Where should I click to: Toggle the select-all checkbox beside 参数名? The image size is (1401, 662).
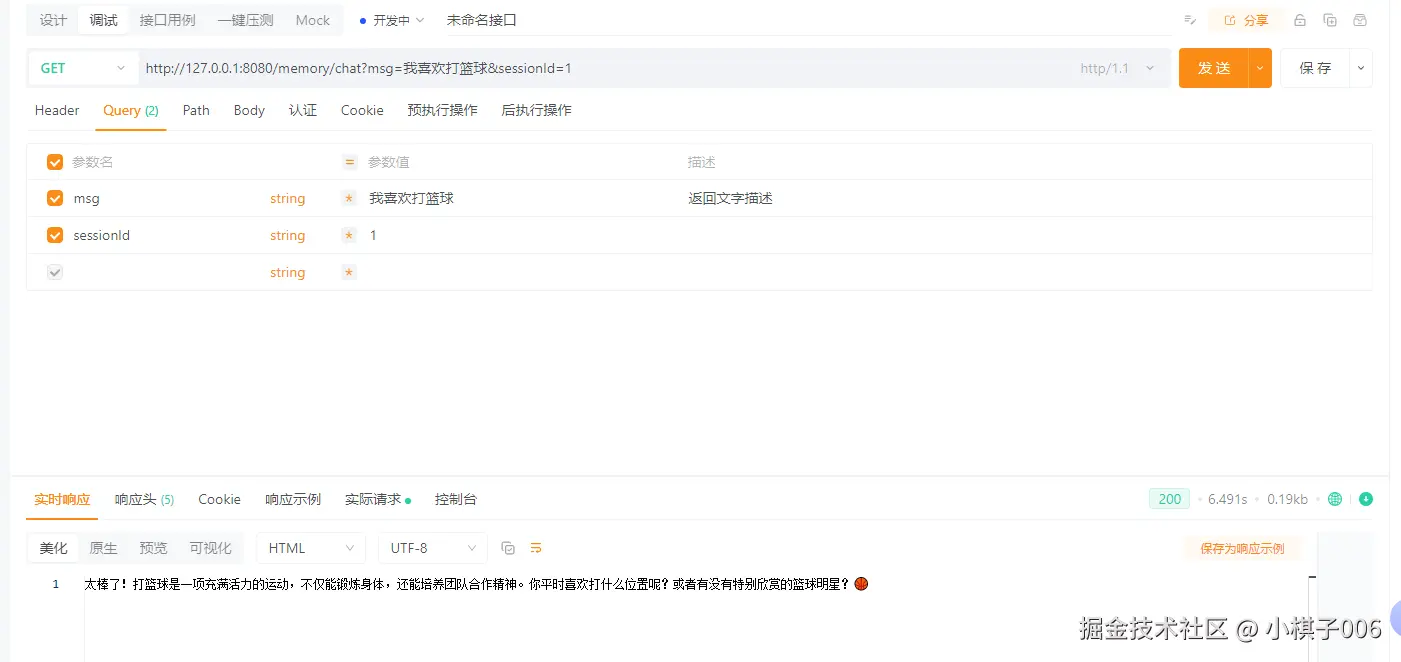(55, 162)
